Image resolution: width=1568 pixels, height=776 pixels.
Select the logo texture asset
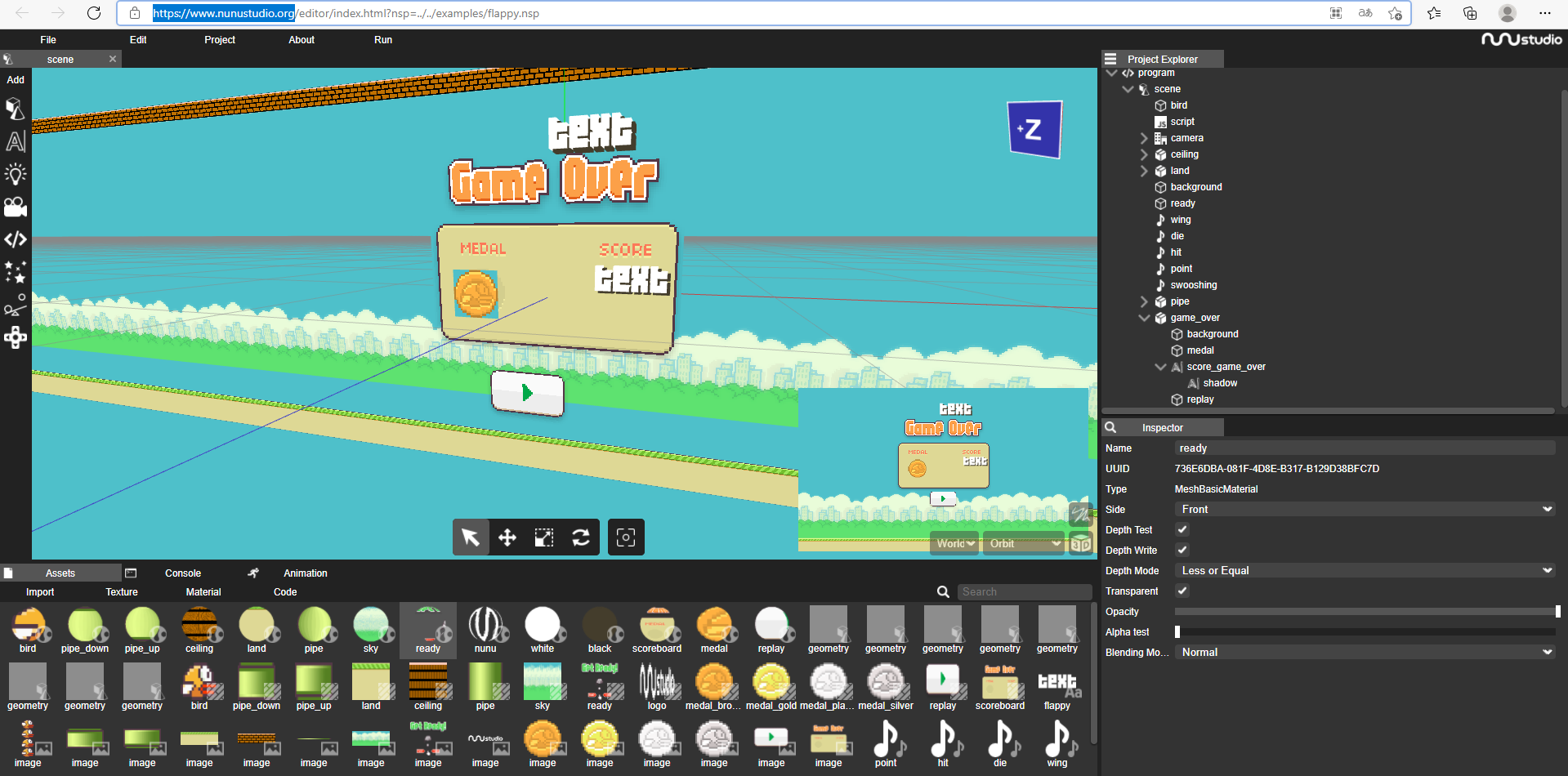coord(657,687)
